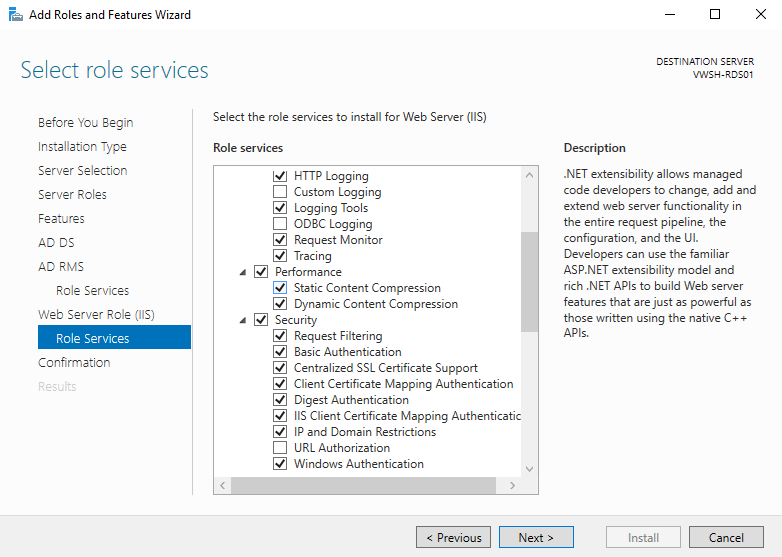Collapse the Security tree node
This screenshot has height=557, width=782.
click(243, 320)
